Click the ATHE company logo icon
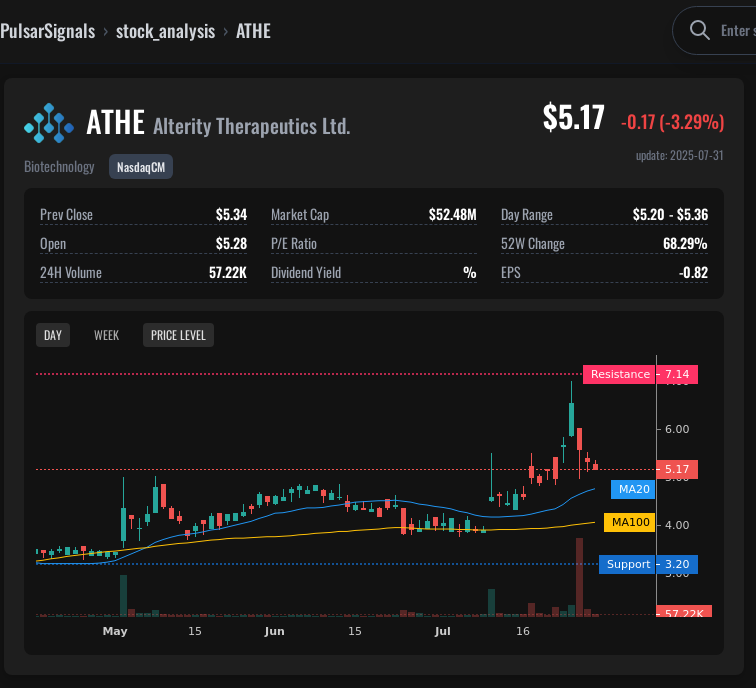Screen dimensions: 756x688 click(49, 123)
